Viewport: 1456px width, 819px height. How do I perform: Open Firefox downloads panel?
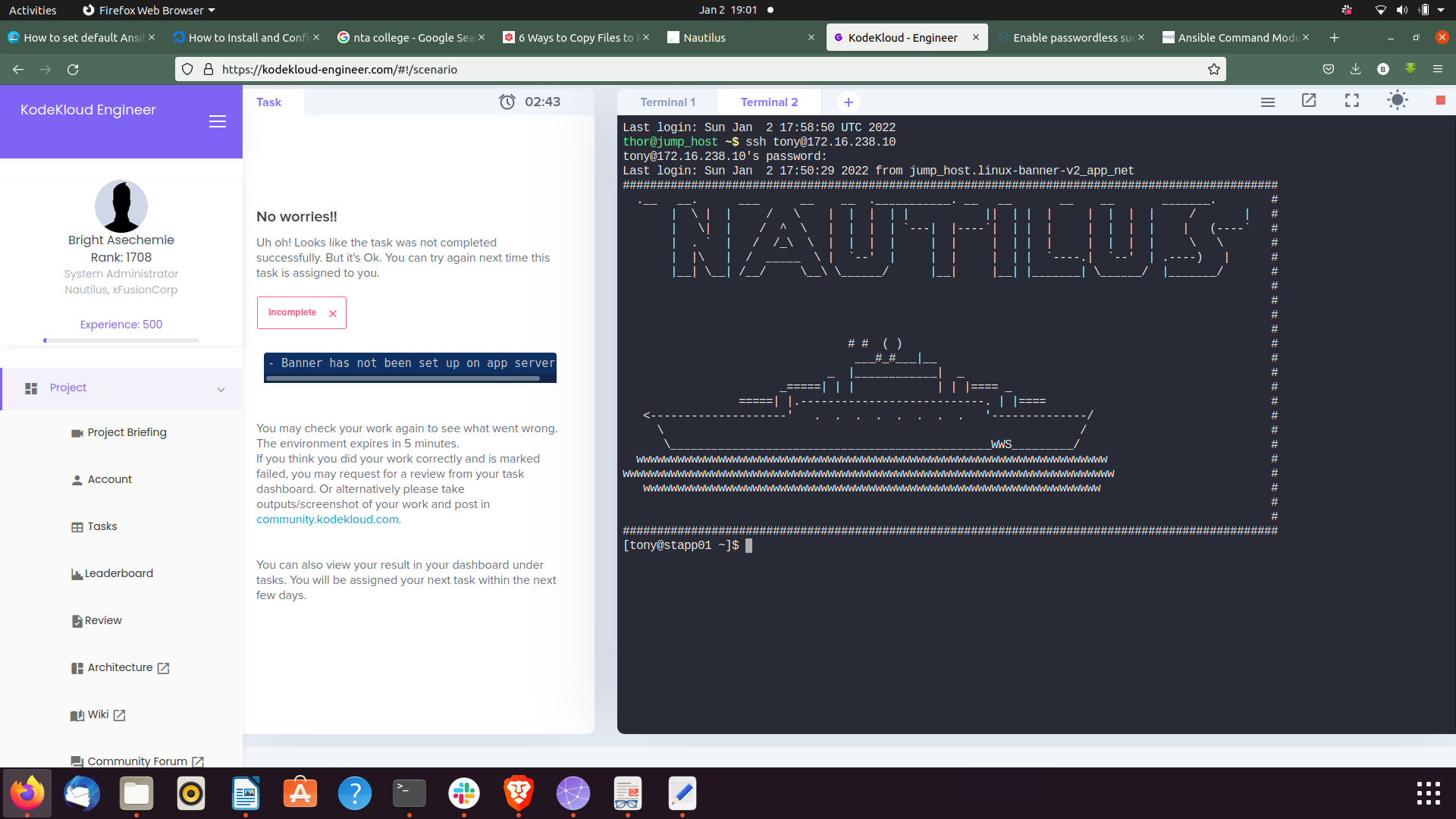[x=1356, y=70]
